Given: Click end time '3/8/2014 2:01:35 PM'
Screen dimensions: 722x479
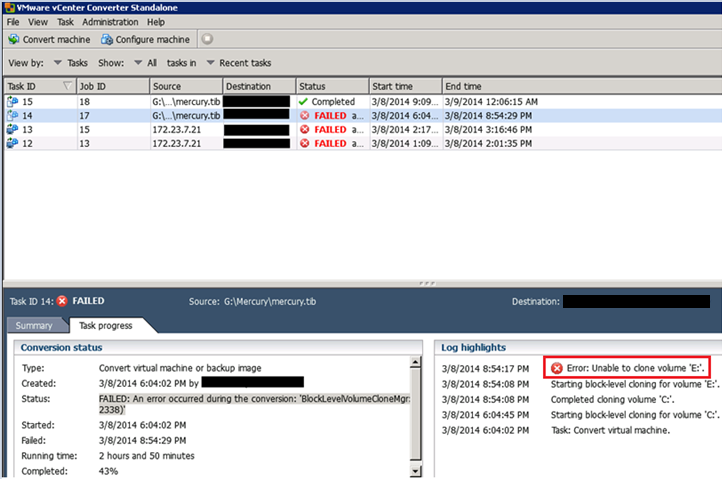Looking at the screenshot, I should [488, 143].
